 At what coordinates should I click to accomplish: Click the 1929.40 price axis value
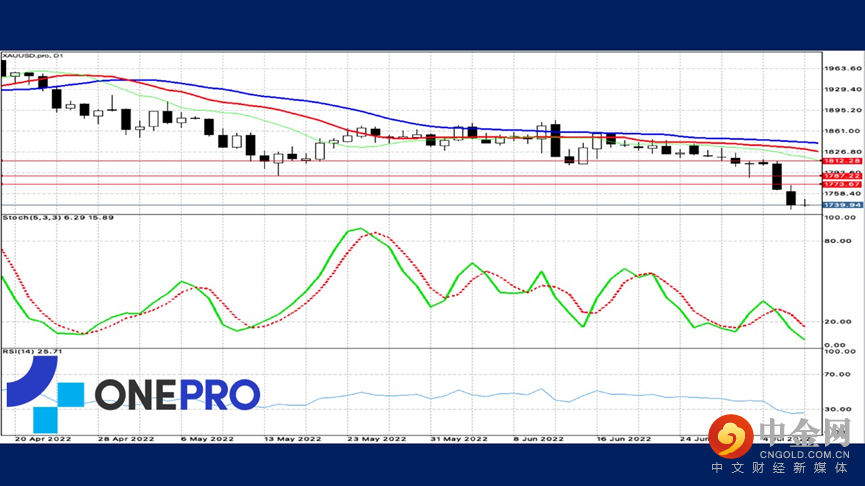(842, 89)
